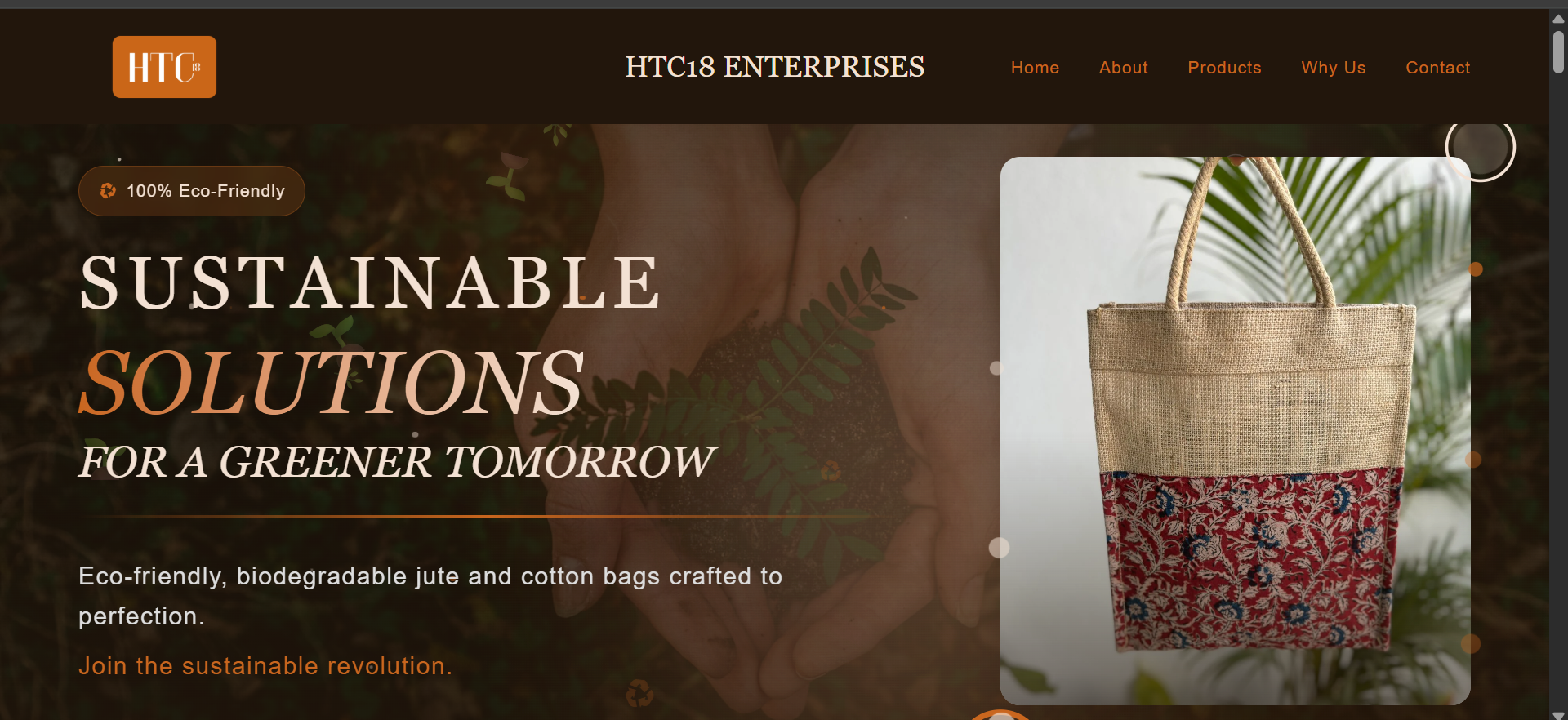The image size is (1568, 720).
Task: Click the HTC18 ENTERPRISES site title
Action: 775,67
